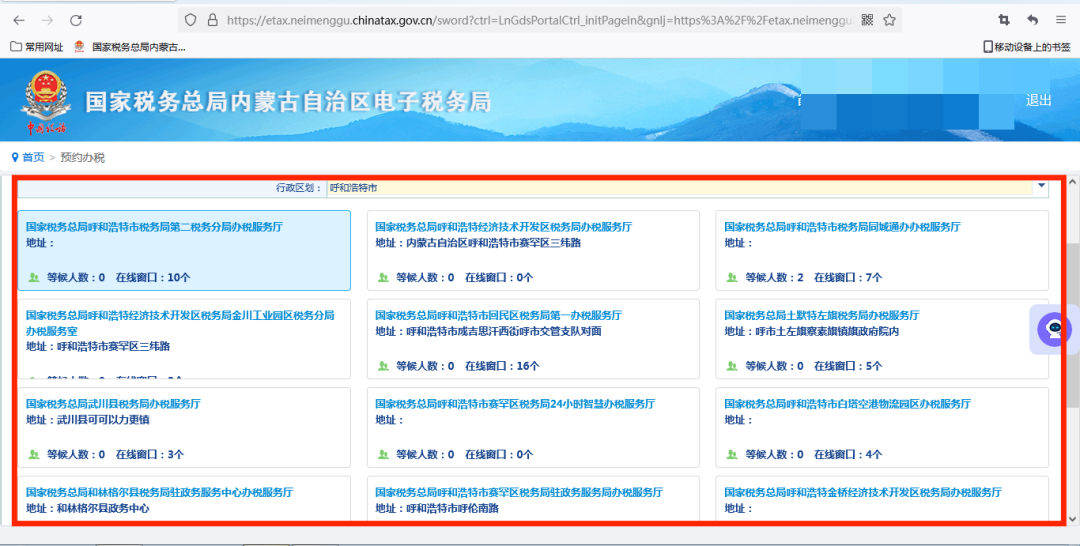Click the undo arrow toolbar icon

[x=1032, y=21]
